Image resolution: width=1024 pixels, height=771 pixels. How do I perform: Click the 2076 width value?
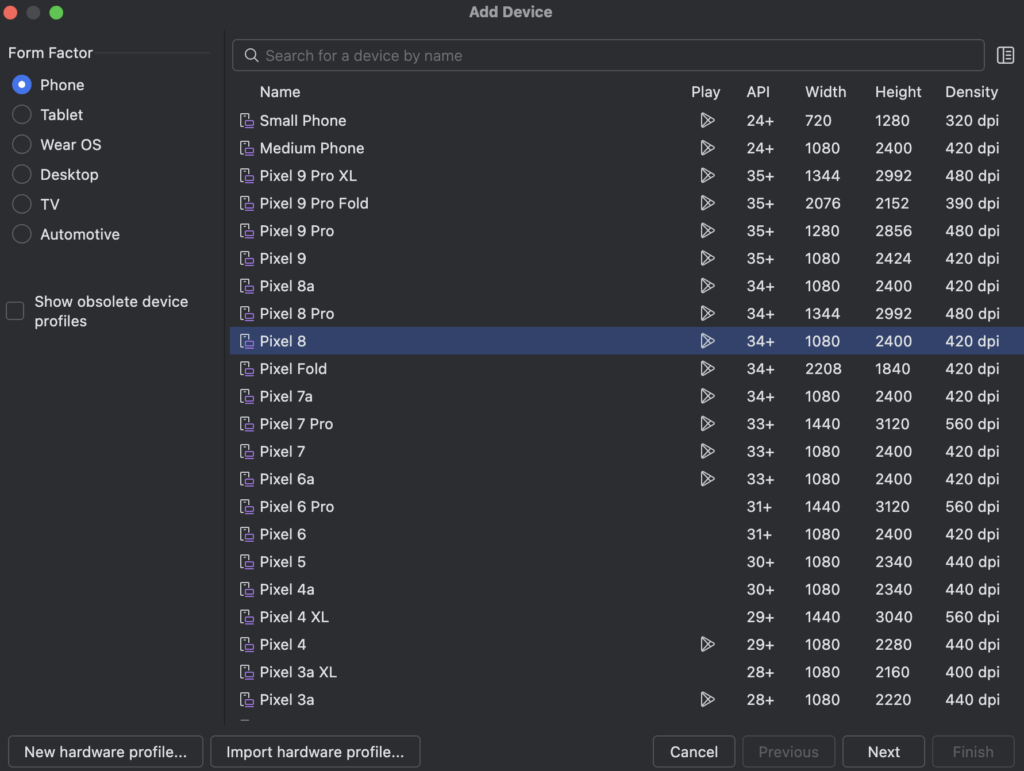(x=822, y=203)
